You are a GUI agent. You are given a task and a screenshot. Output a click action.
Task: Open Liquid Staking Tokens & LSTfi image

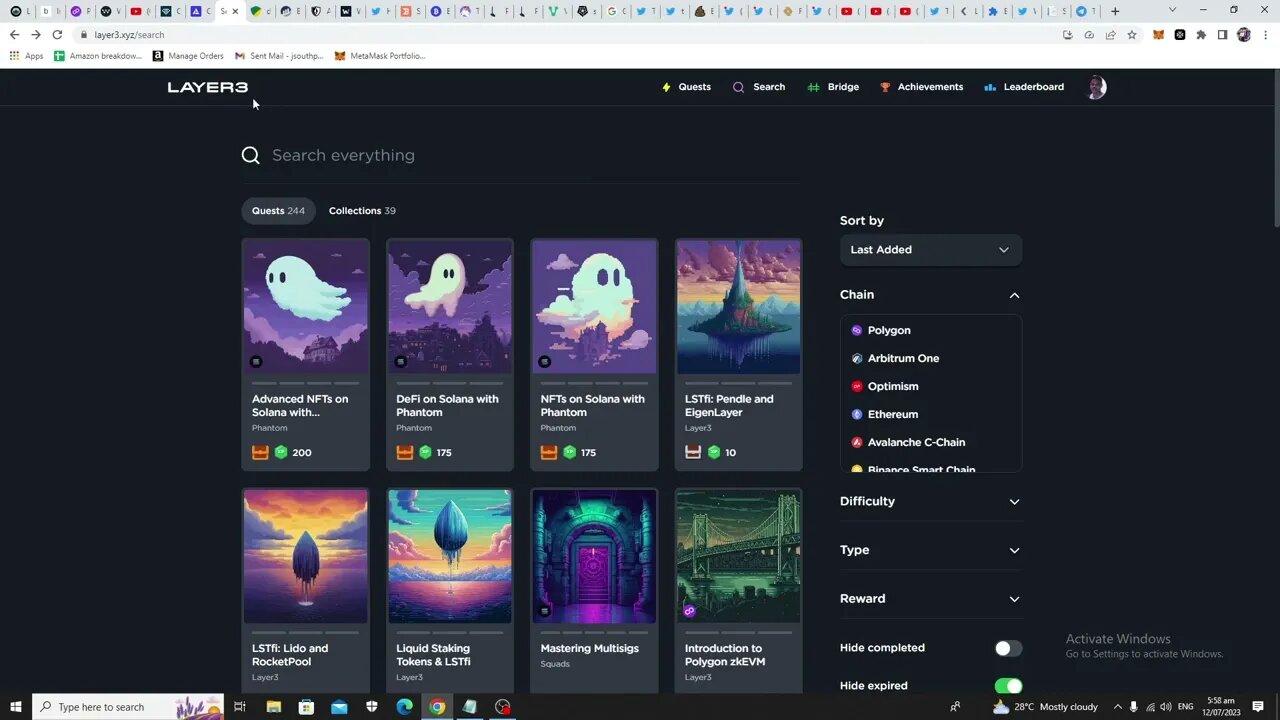[x=450, y=556]
